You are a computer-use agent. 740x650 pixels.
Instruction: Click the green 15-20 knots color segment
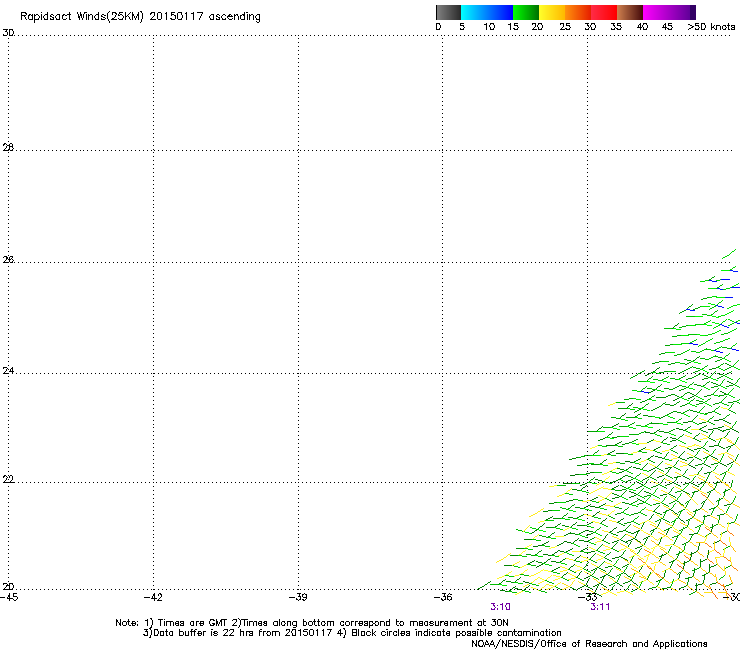(526, 12)
